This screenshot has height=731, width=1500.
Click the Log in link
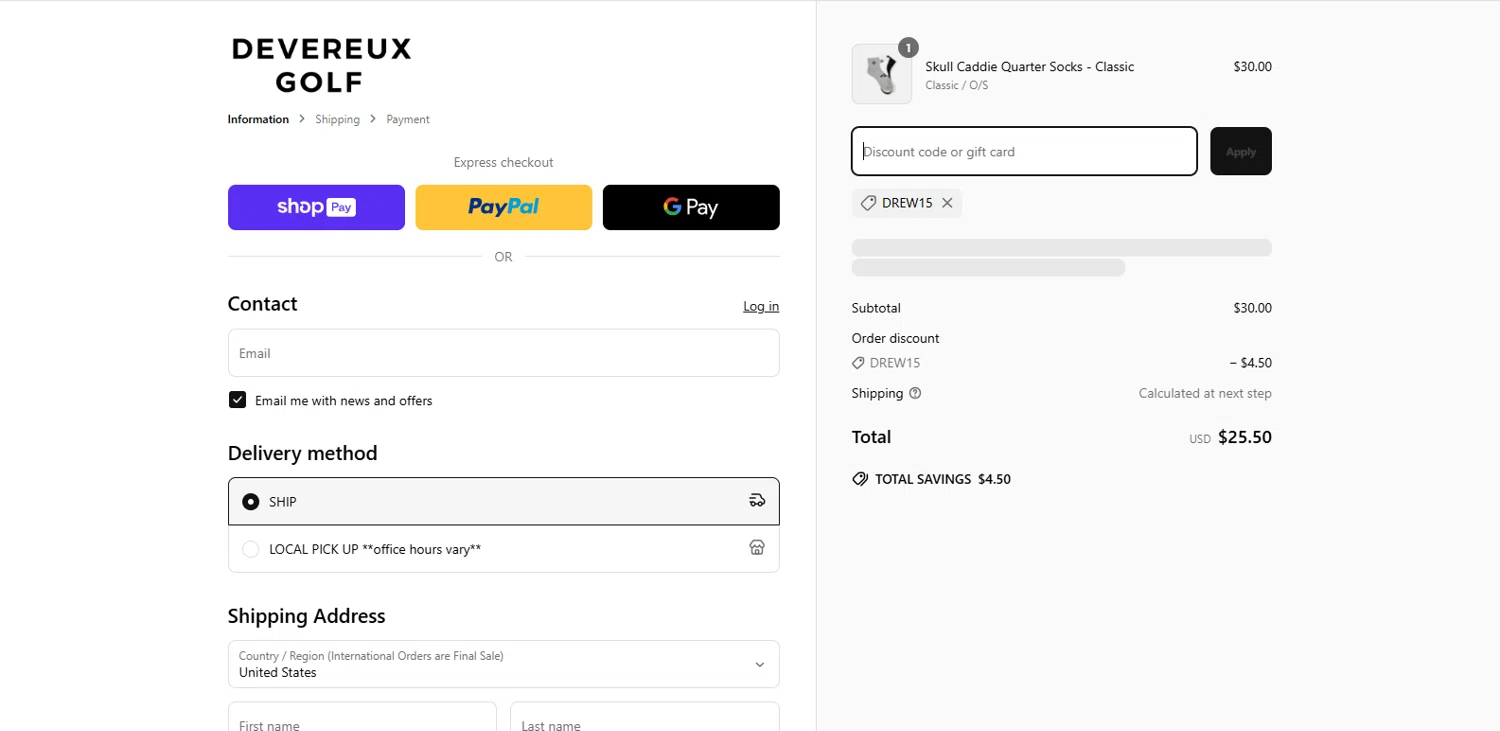tap(761, 306)
